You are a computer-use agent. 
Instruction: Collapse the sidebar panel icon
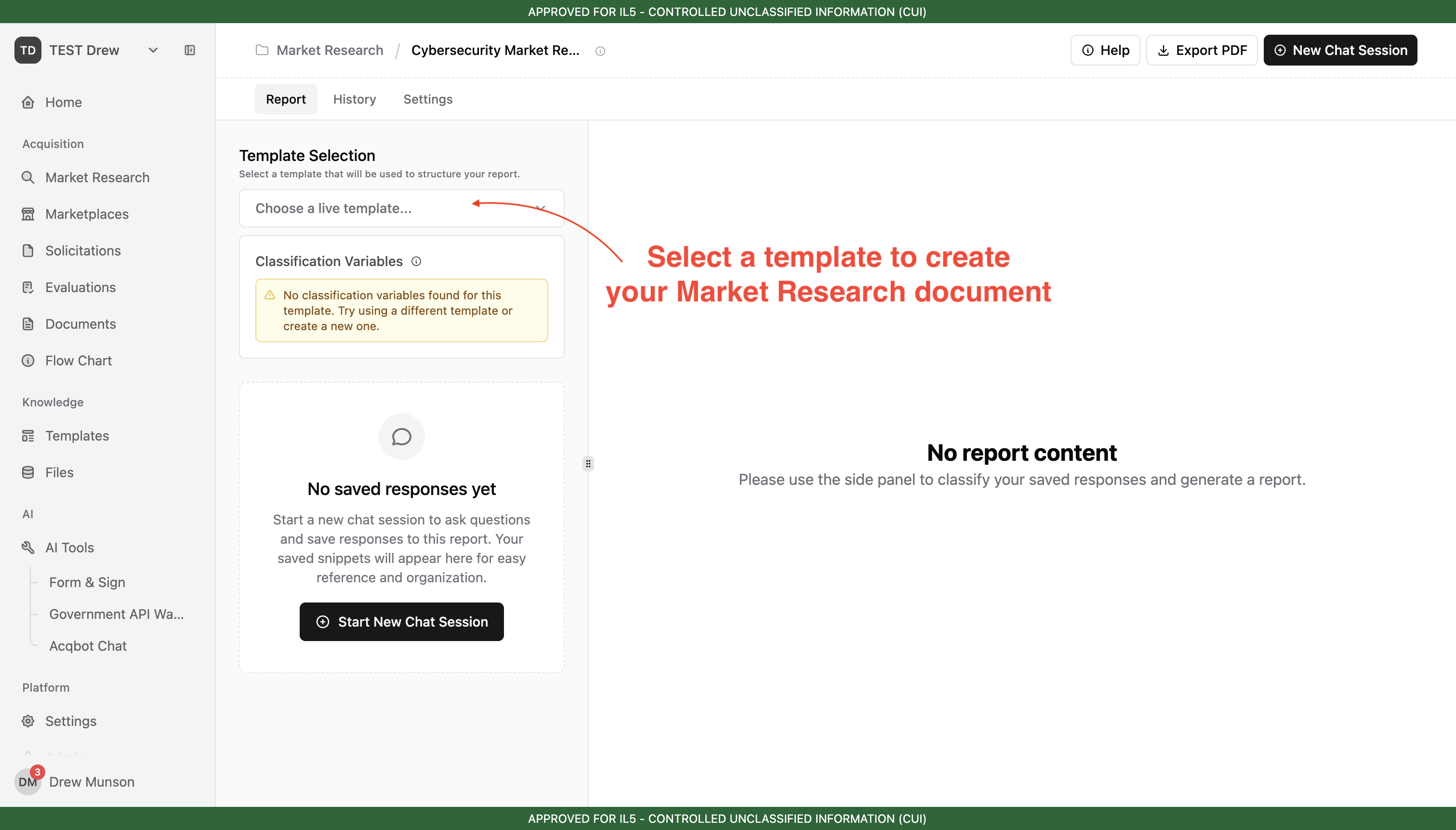[190, 50]
